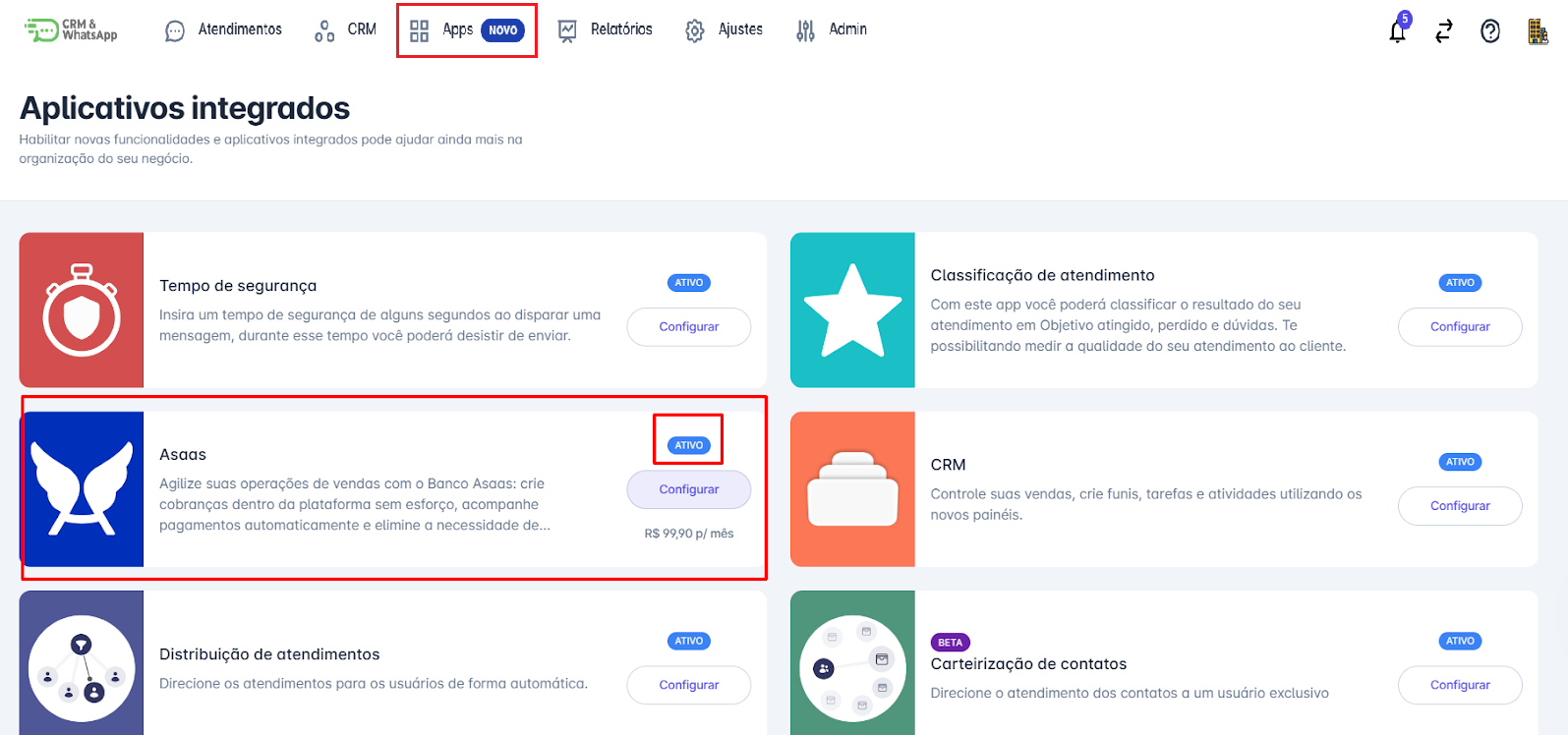The height and width of the screenshot is (735, 1568).
Task: Click the Classificação de atendimento star icon
Action: (852, 311)
